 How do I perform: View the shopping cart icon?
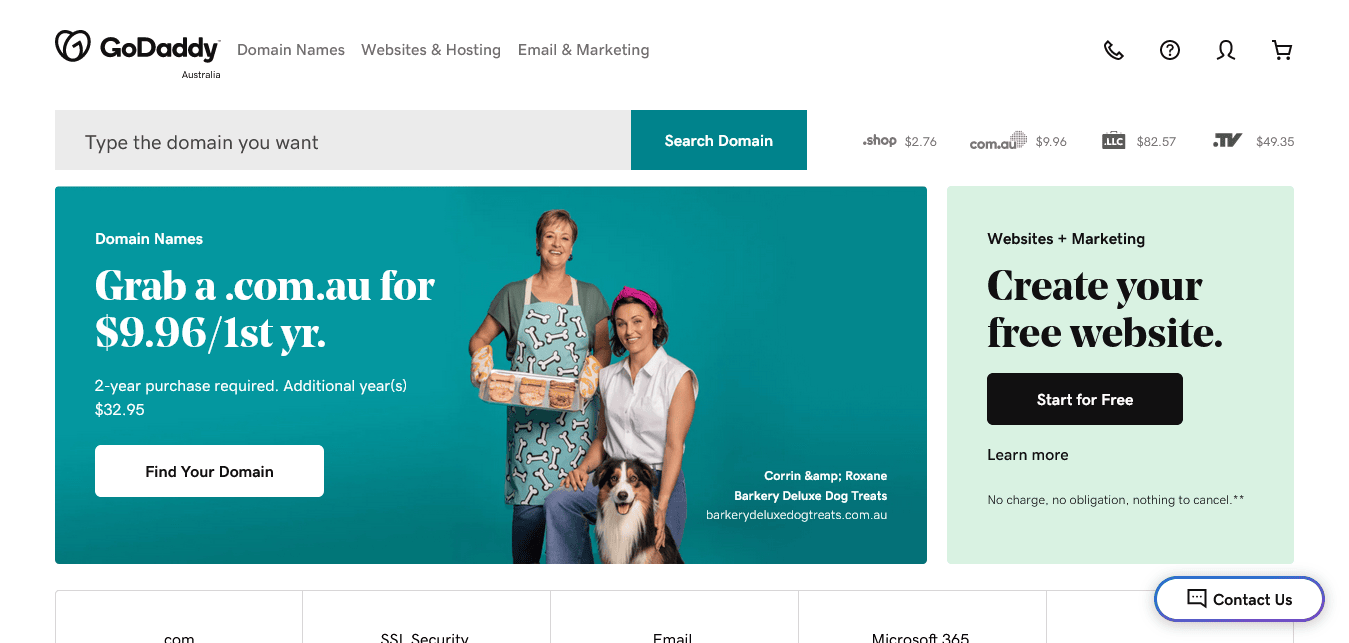click(1282, 50)
